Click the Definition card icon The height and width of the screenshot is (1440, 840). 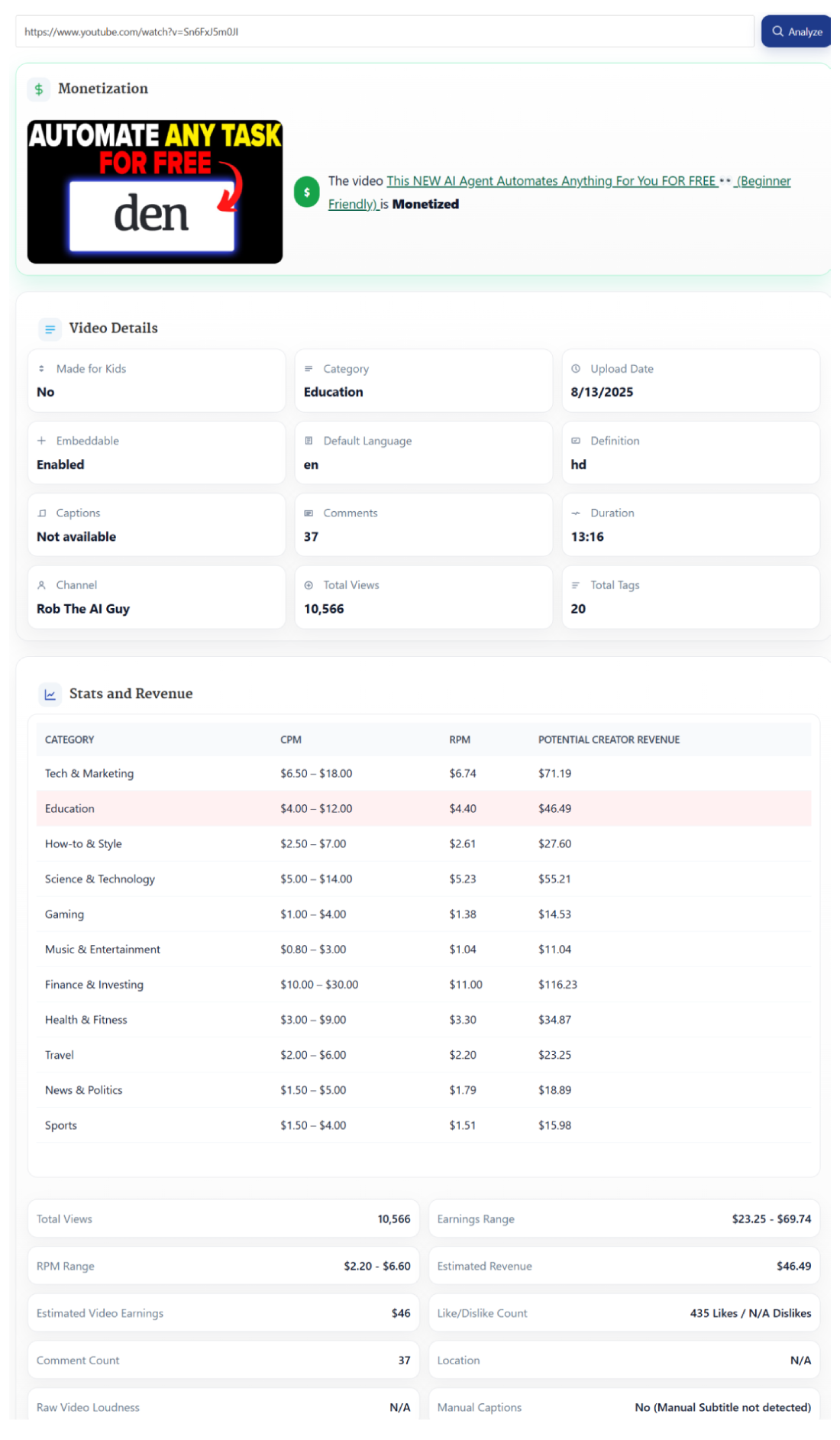click(x=576, y=441)
